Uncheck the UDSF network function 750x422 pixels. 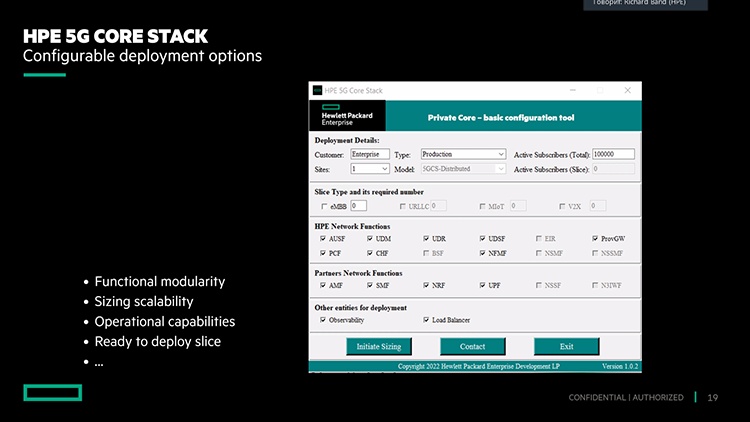pyautogui.click(x=482, y=238)
